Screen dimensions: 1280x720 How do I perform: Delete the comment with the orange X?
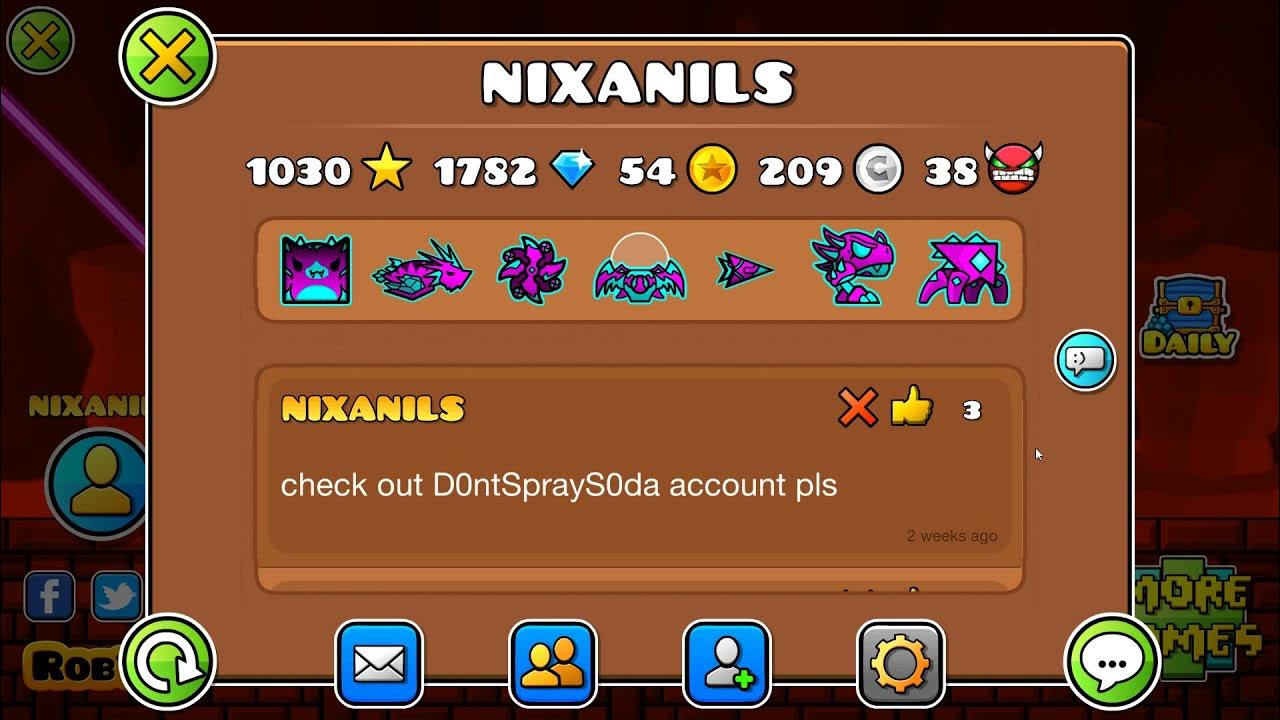[857, 408]
